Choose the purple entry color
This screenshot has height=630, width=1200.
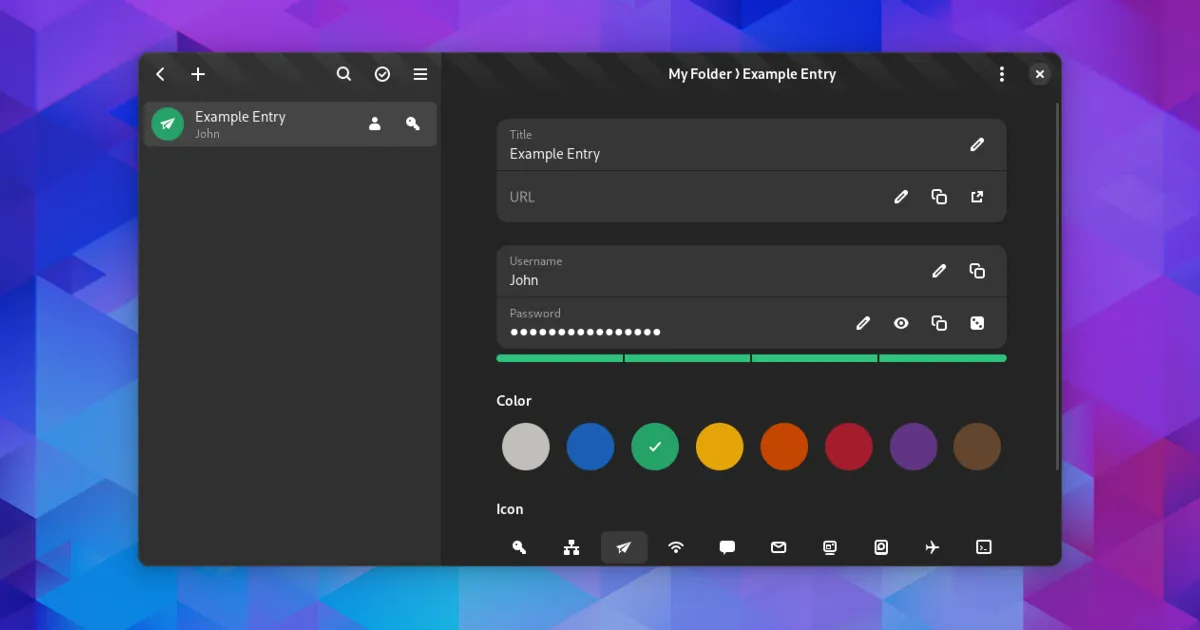[913, 447]
